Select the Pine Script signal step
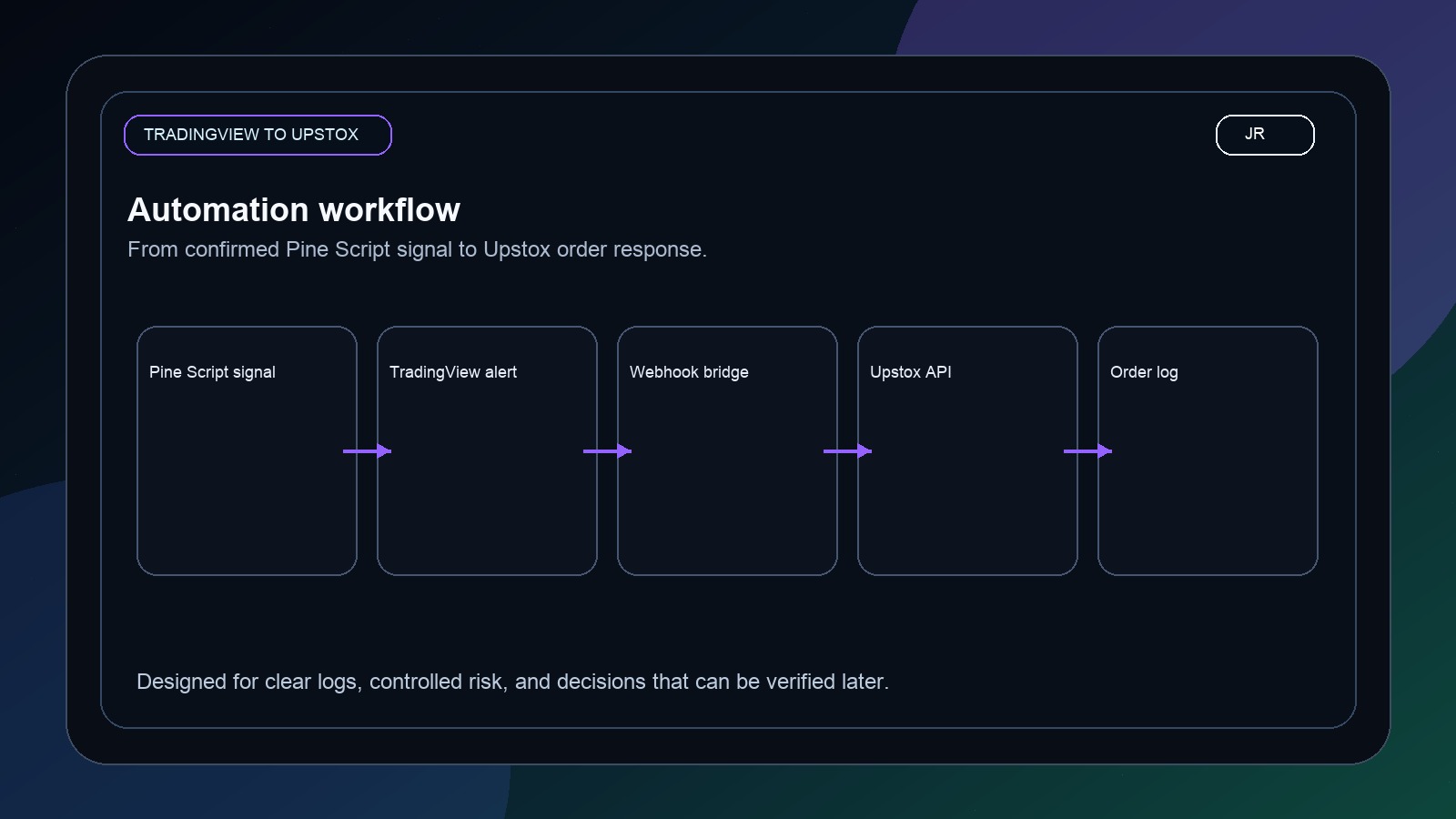The image size is (1456, 819). click(247, 450)
